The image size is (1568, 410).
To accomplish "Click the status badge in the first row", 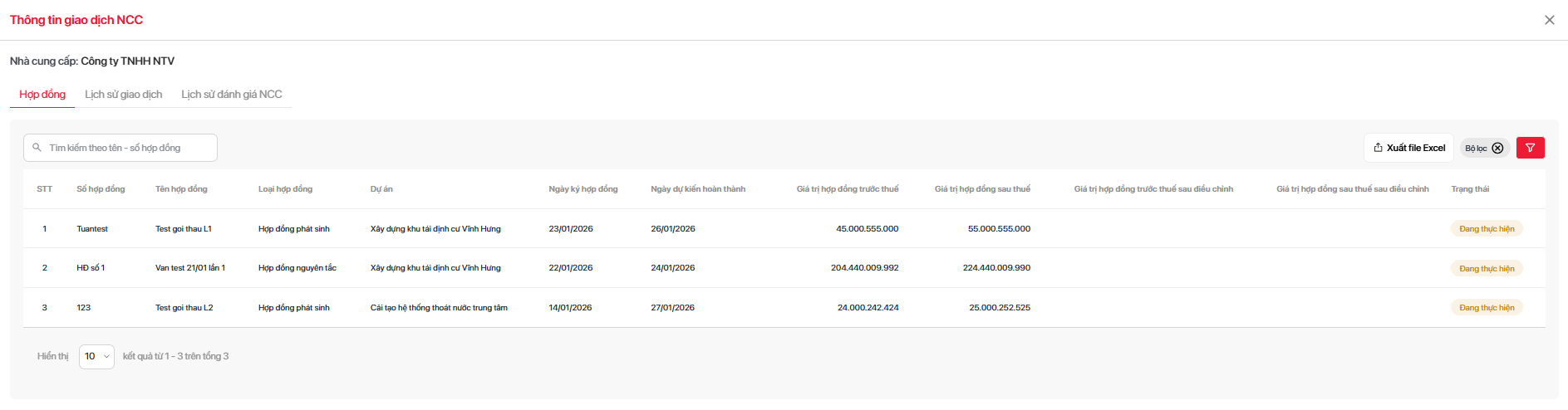I will [1486, 229].
